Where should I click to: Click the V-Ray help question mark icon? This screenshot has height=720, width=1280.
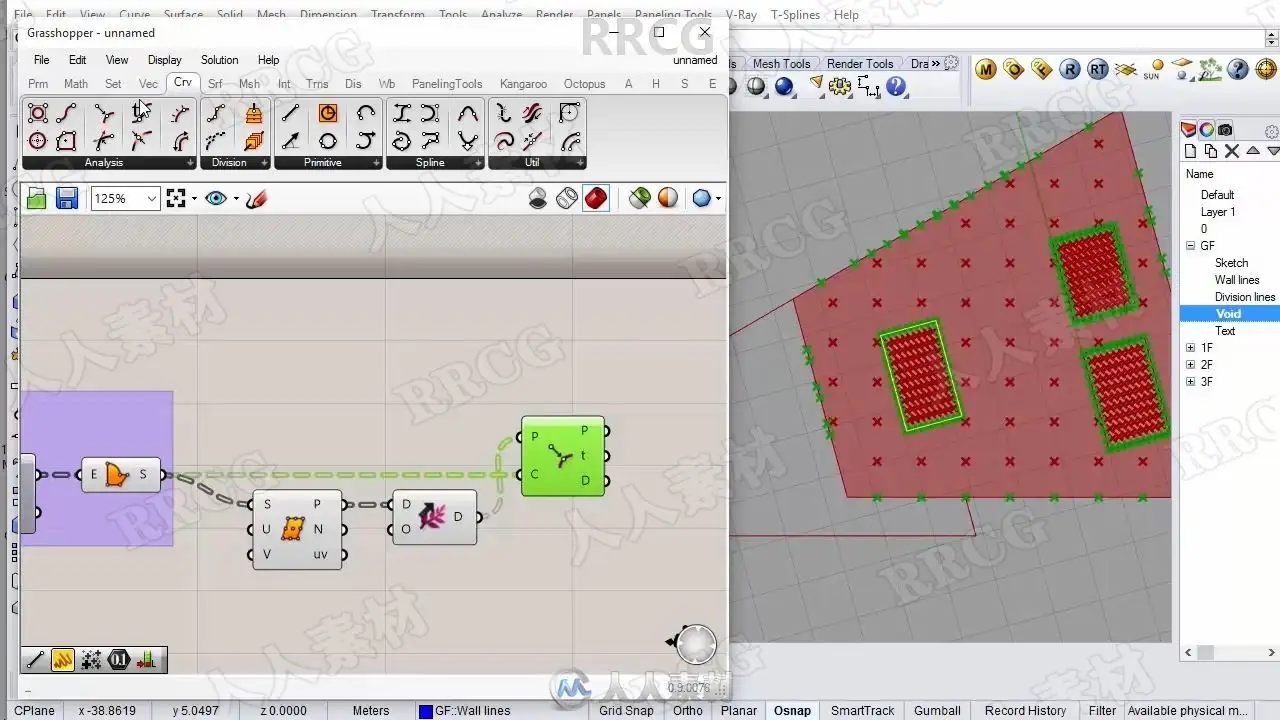pyautogui.click(x=1238, y=69)
